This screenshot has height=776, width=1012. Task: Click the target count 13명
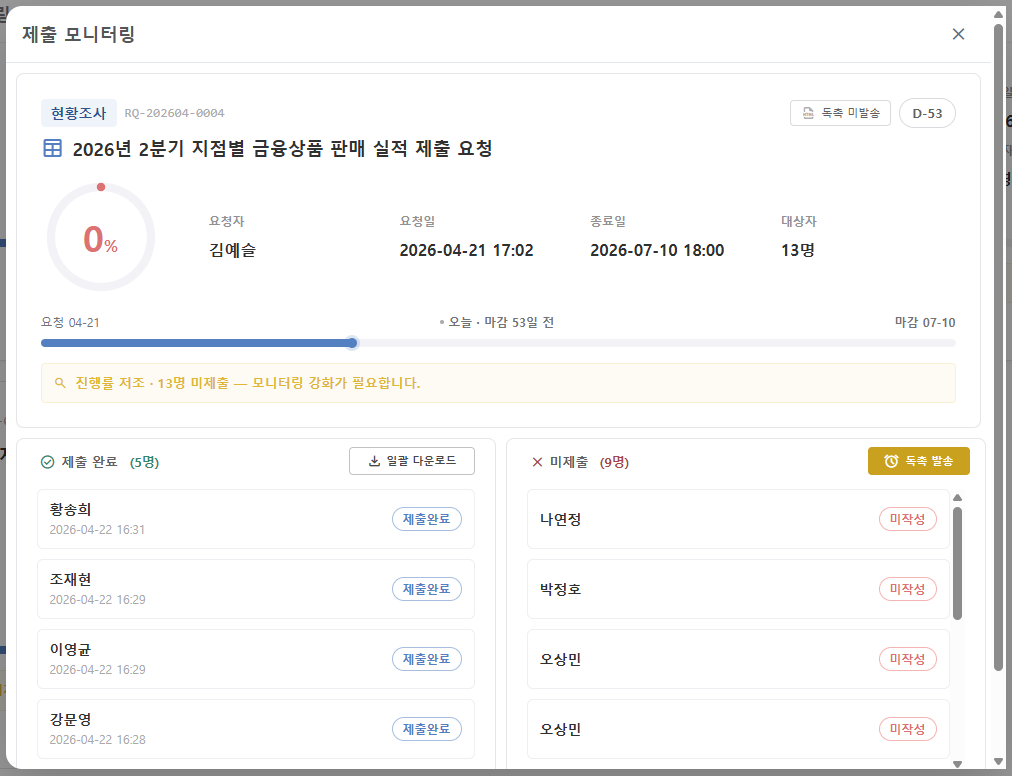[798, 250]
